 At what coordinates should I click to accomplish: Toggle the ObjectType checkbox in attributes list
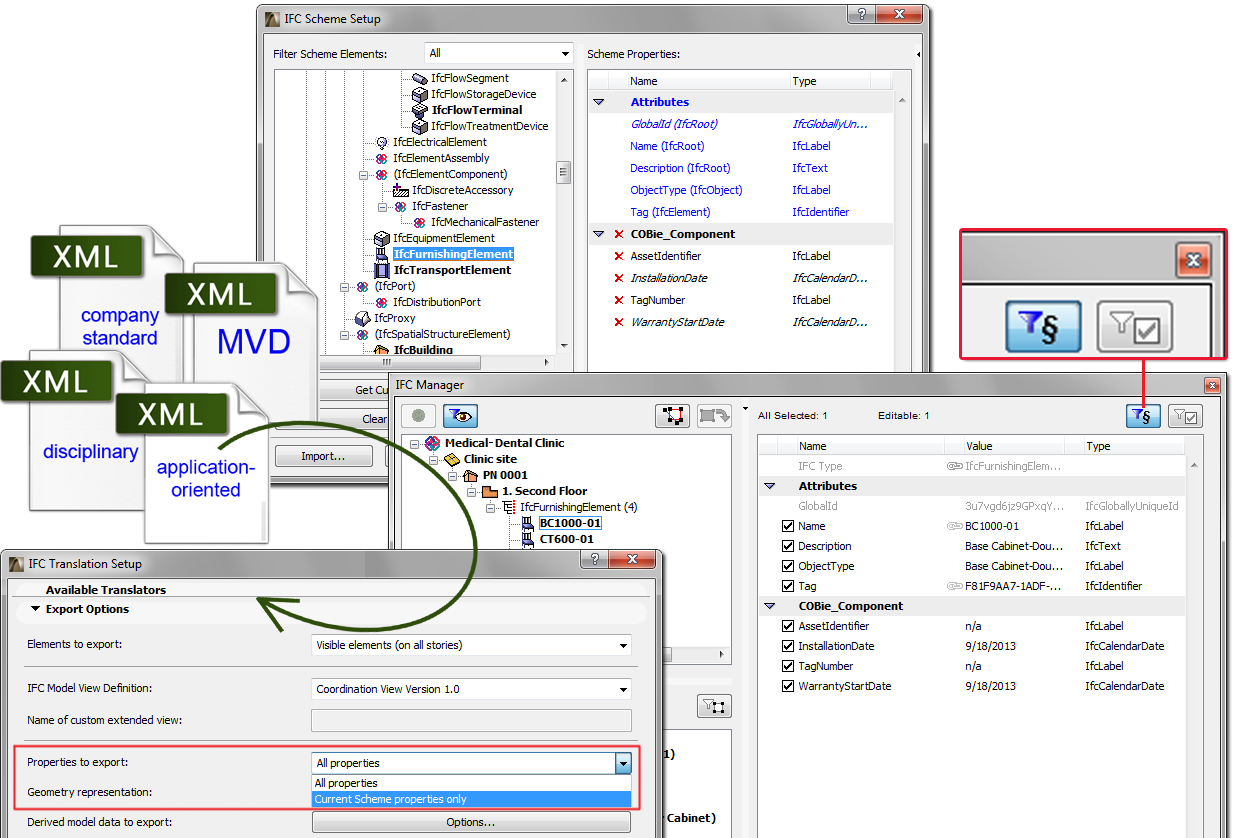[x=788, y=566]
